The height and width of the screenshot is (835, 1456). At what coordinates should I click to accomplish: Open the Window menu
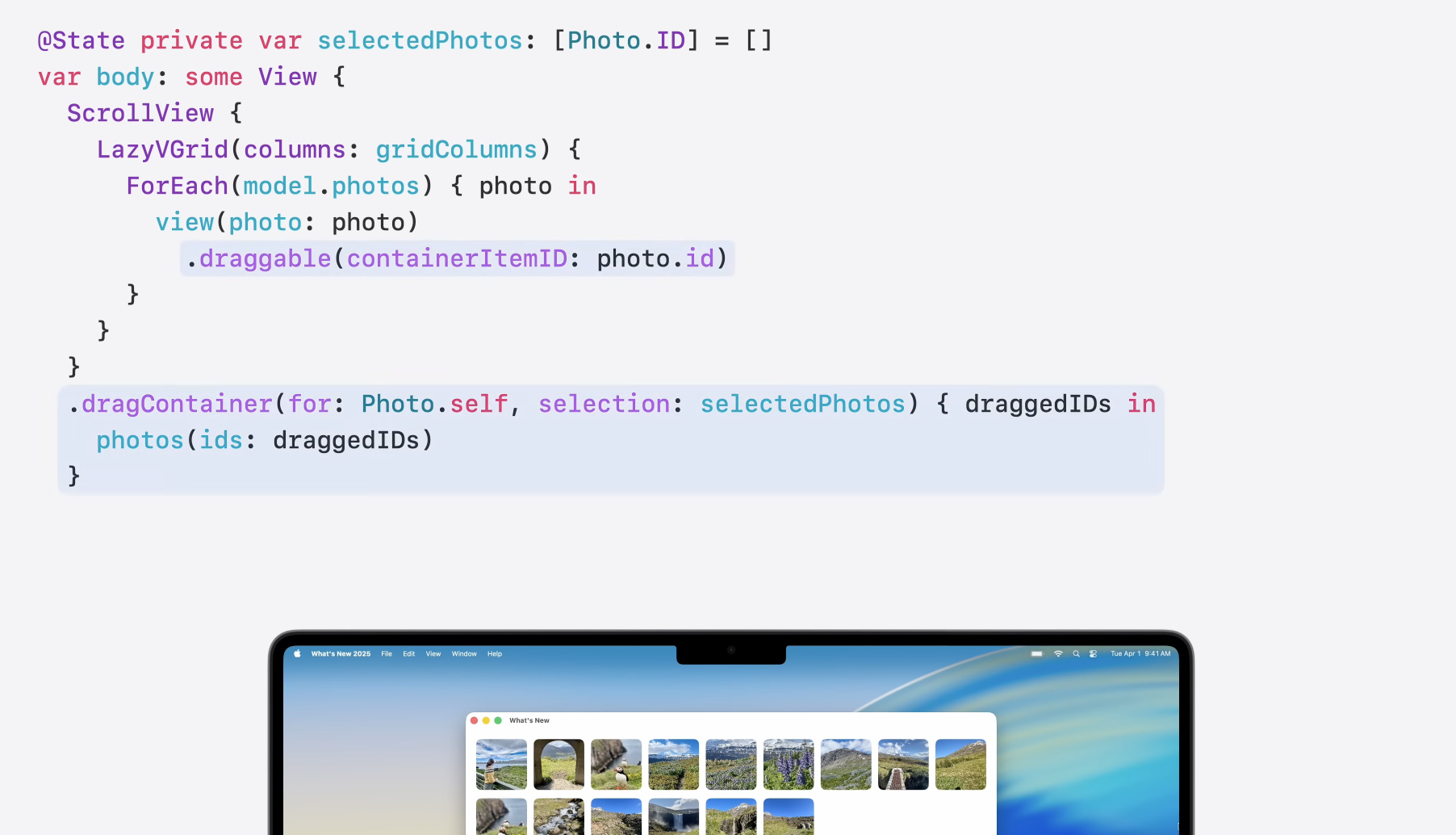click(x=464, y=654)
